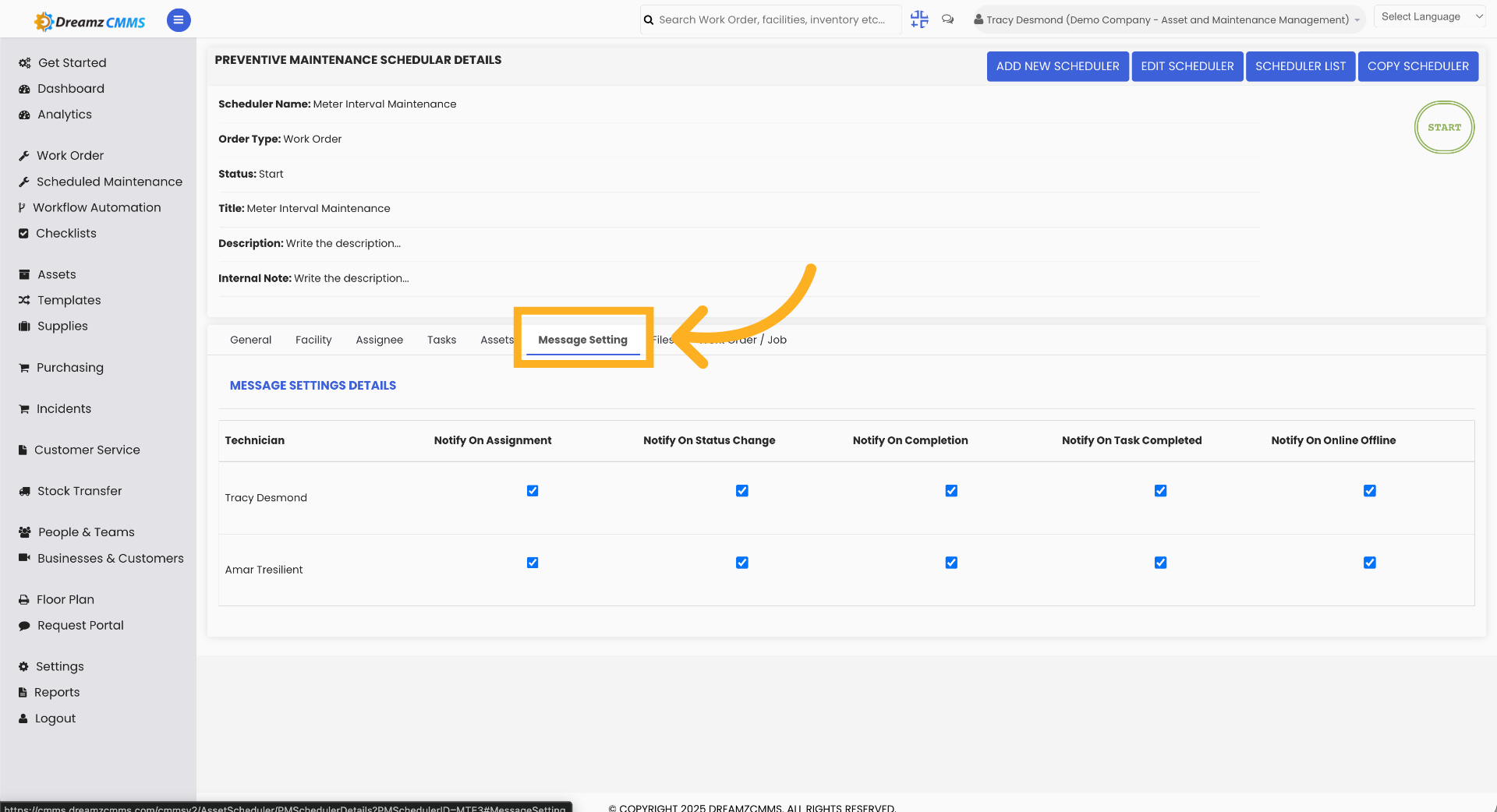
Task: Switch to the Facility tab
Action: point(313,340)
